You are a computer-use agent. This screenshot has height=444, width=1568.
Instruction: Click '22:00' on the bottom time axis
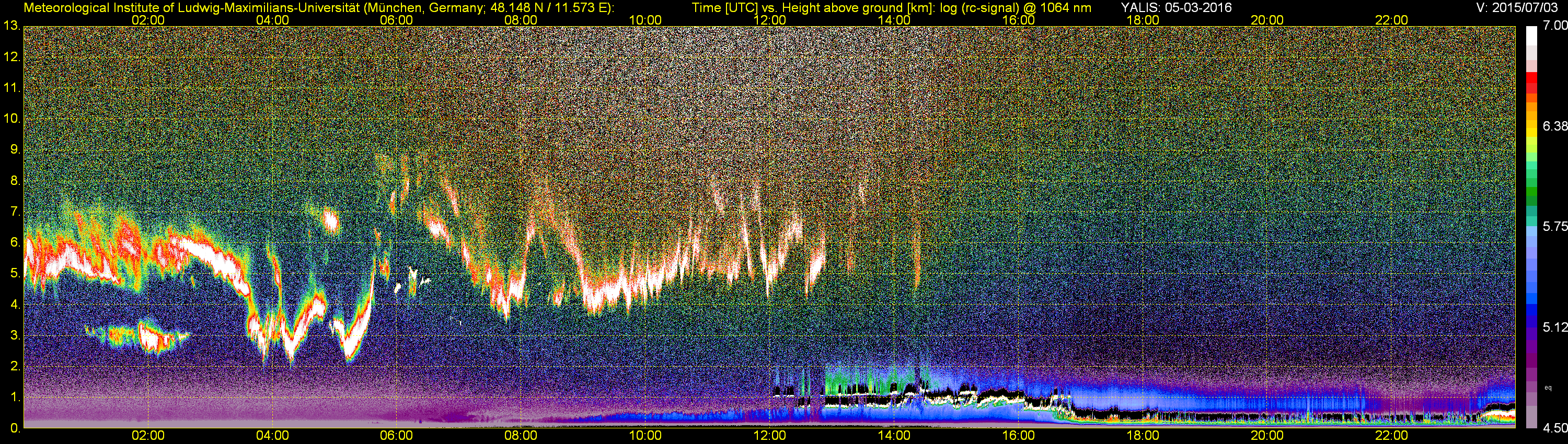coord(1391,436)
